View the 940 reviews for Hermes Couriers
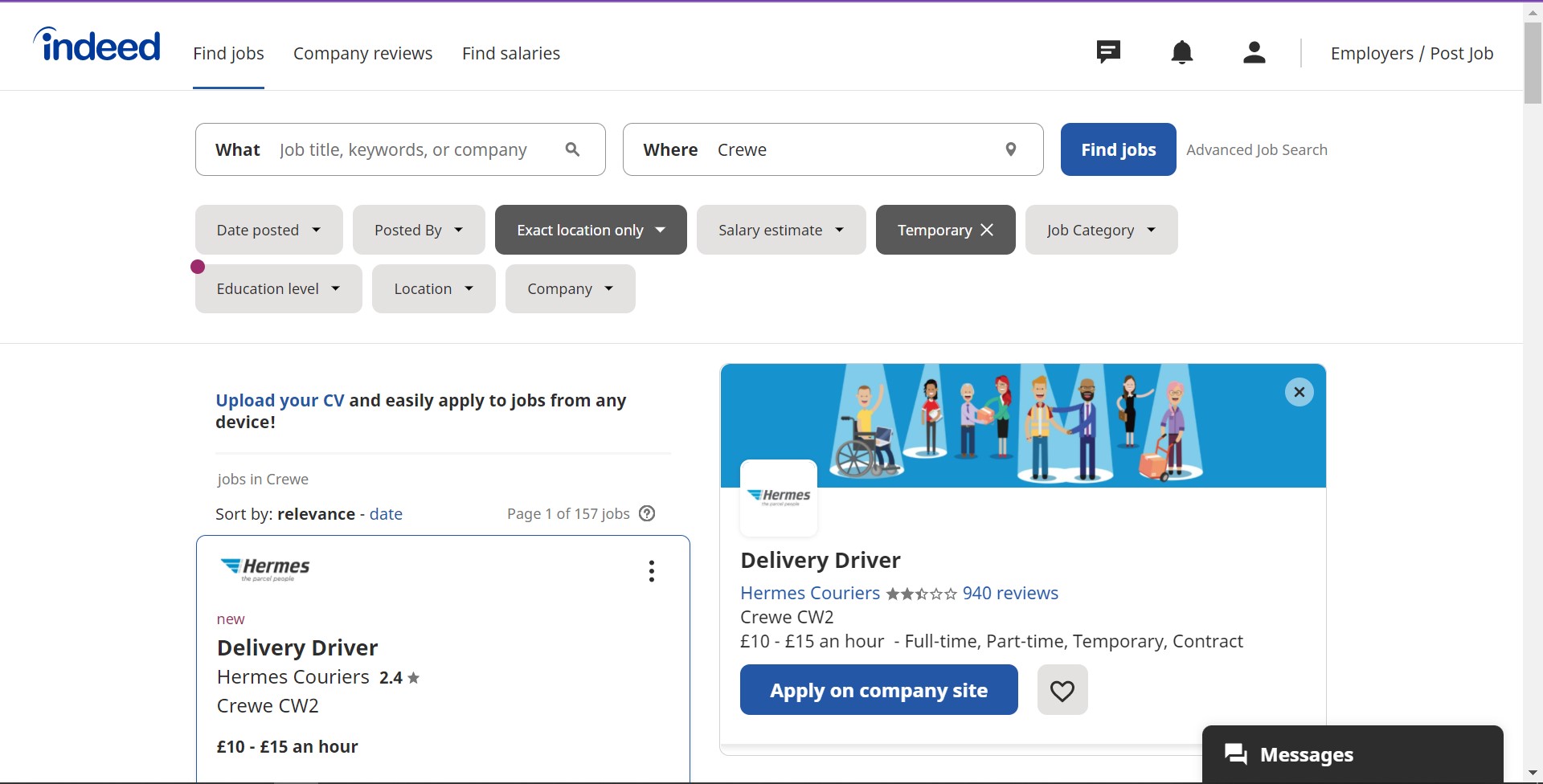This screenshot has width=1543, height=784. pyautogui.click(x=1009, y=593)
